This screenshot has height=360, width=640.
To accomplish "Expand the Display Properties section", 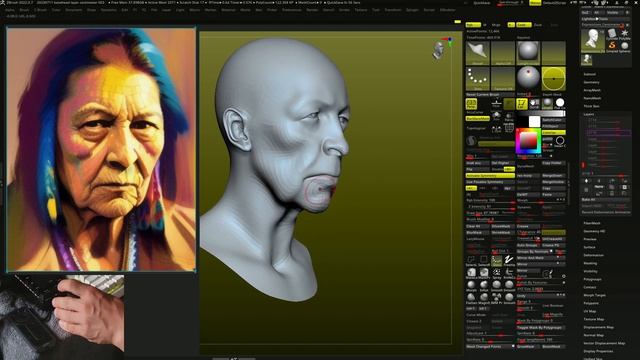I will [598, 351].
